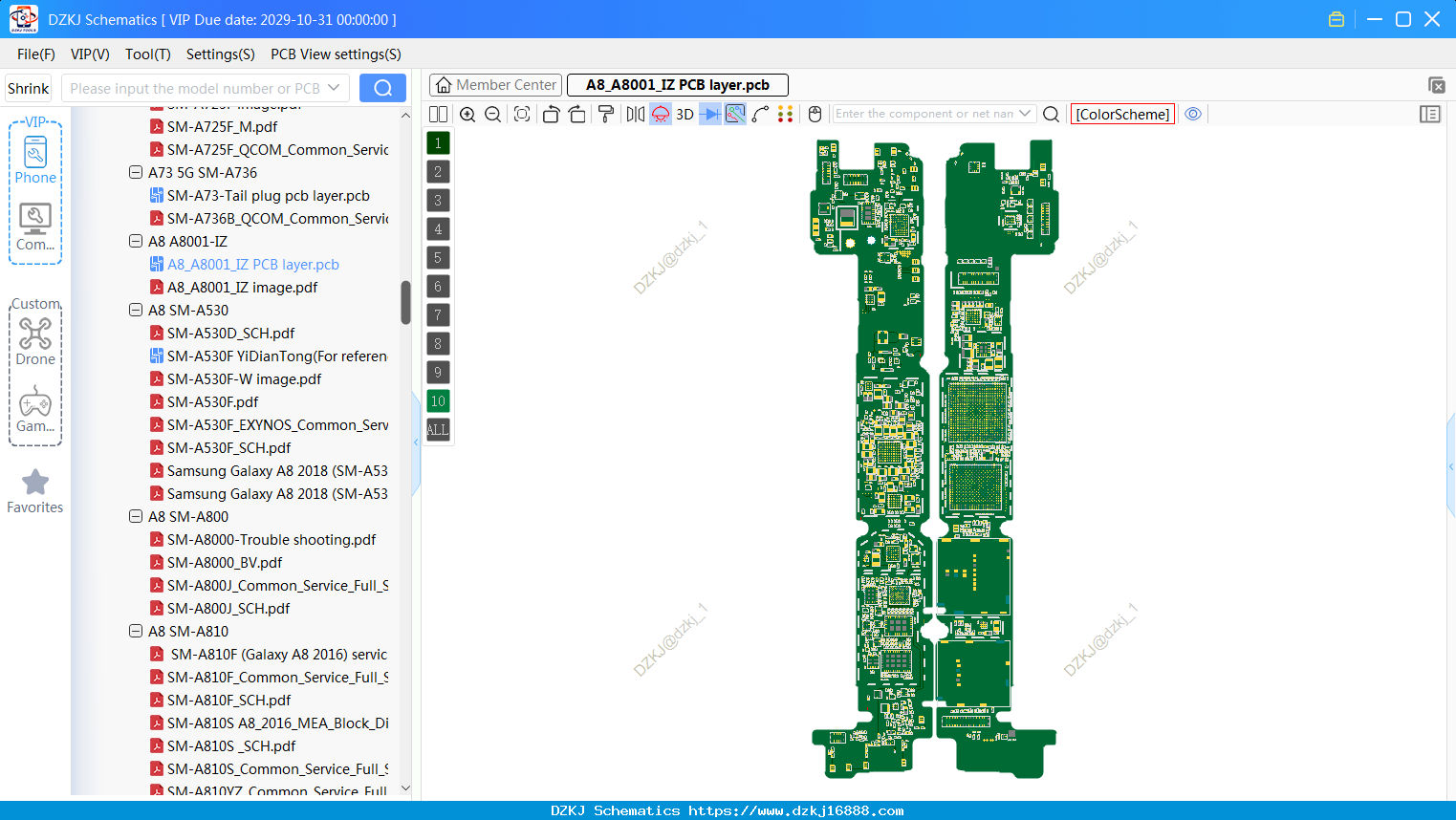This screenshot has height=820, width=1456.
Task: Click the tree scroll down arrow
Action: click(405, 788)
